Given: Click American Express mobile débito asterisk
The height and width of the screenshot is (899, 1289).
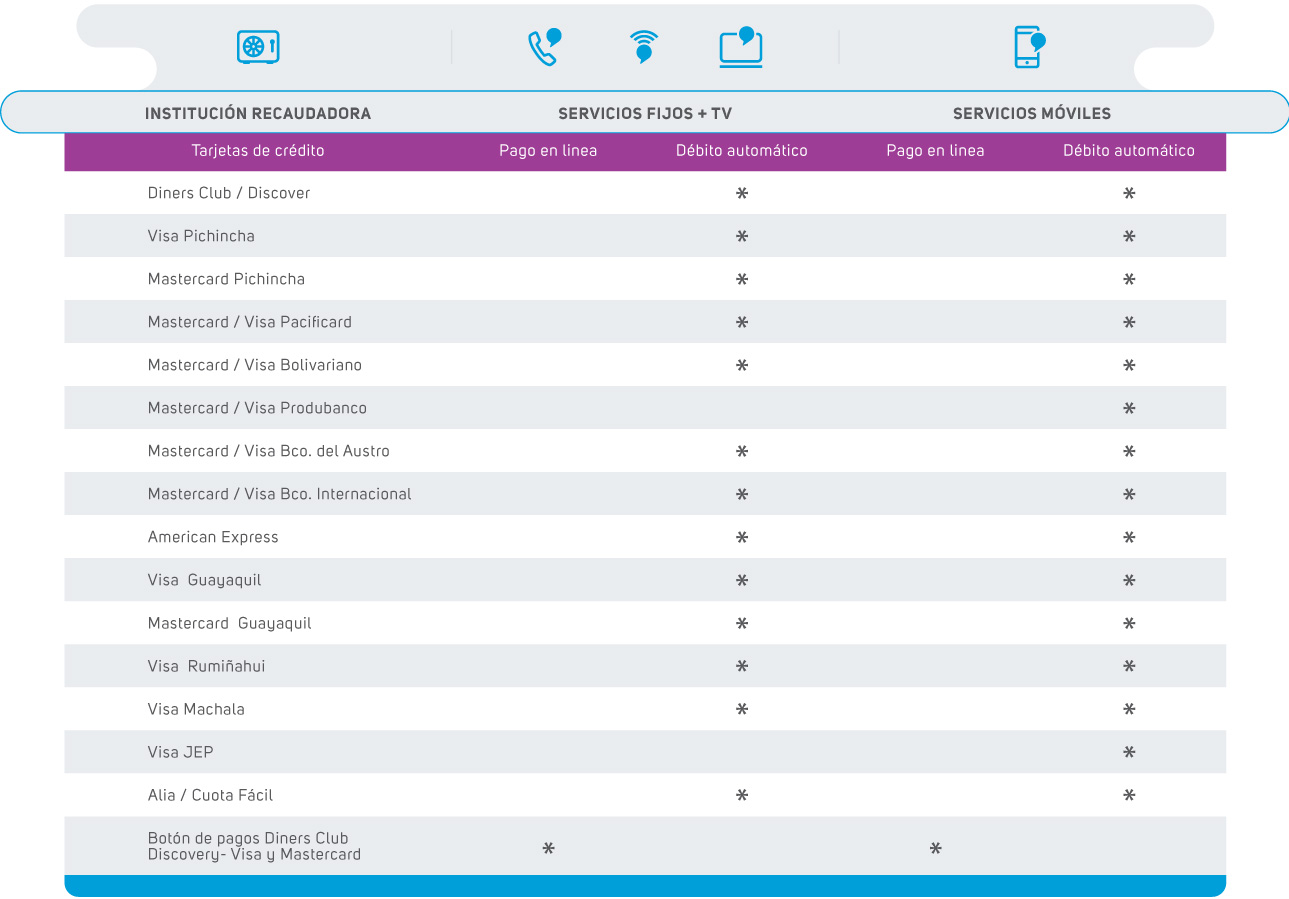Looking at the screenshot, I should pyautogui.click(x=1129, y=538).
